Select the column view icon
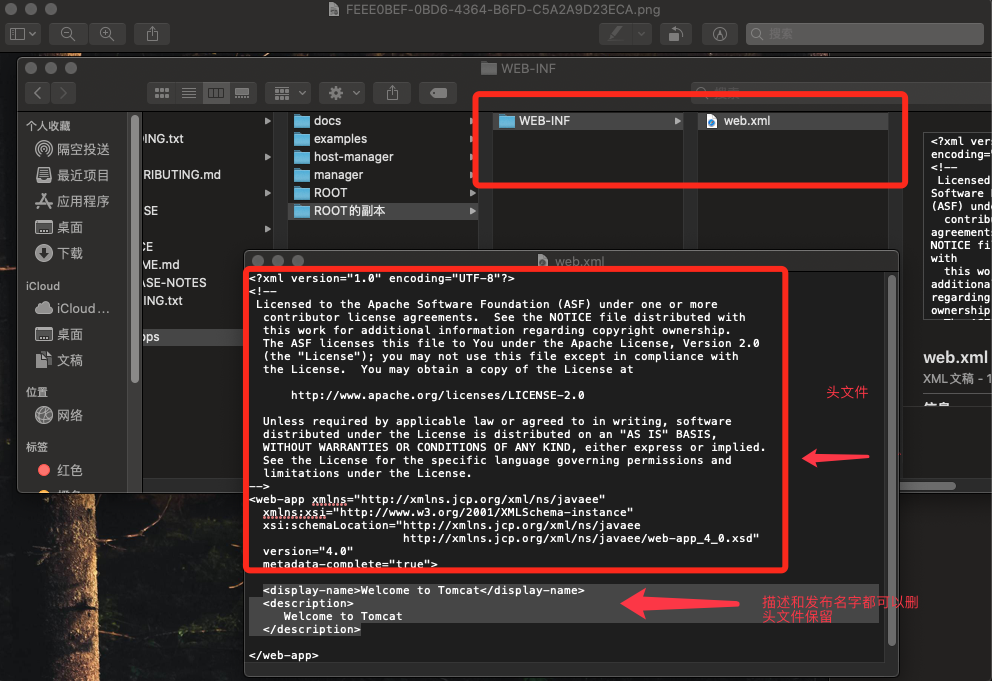 click(x=215, y=92)
